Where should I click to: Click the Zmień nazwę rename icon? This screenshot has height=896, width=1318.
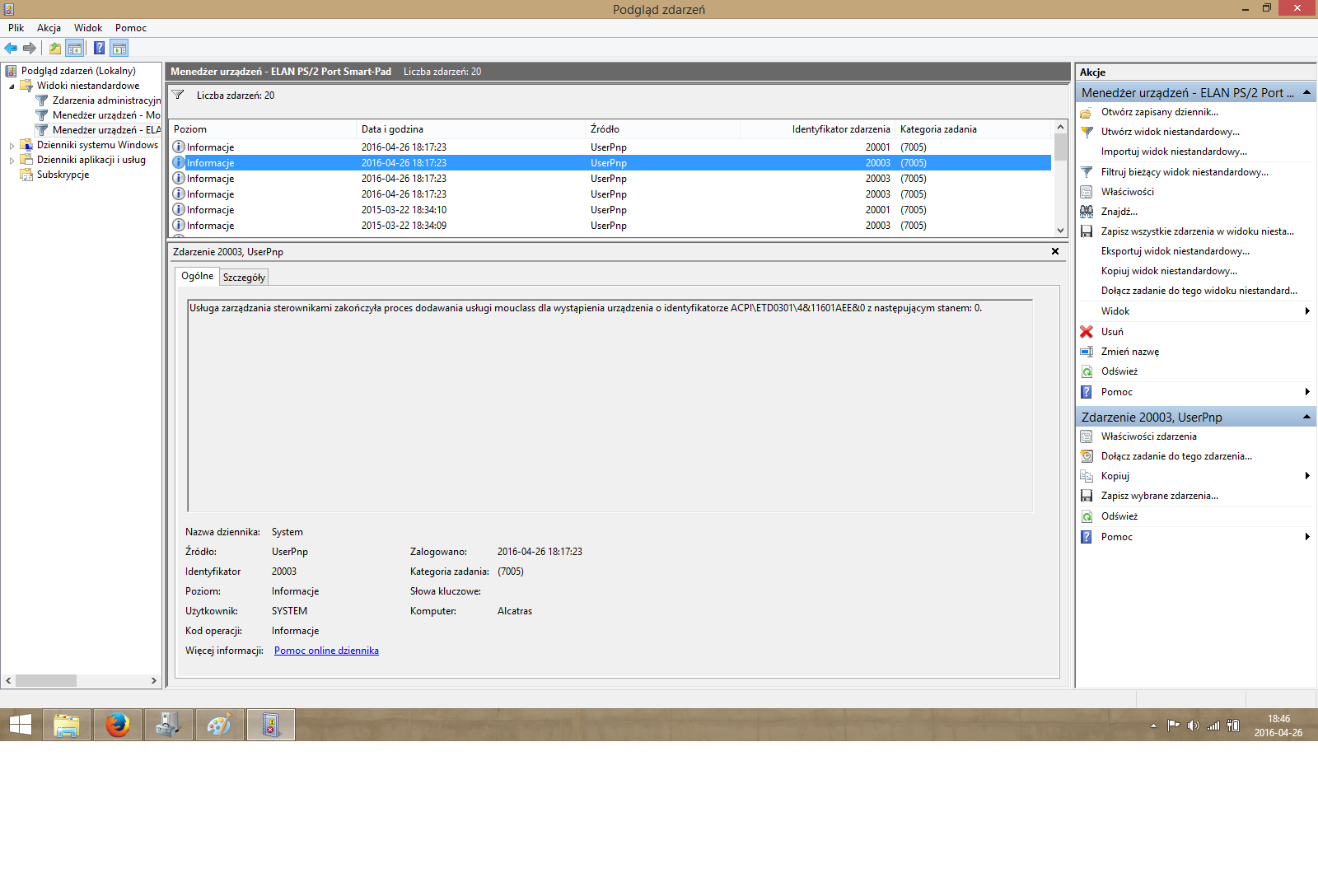[x=1087, y=352]
